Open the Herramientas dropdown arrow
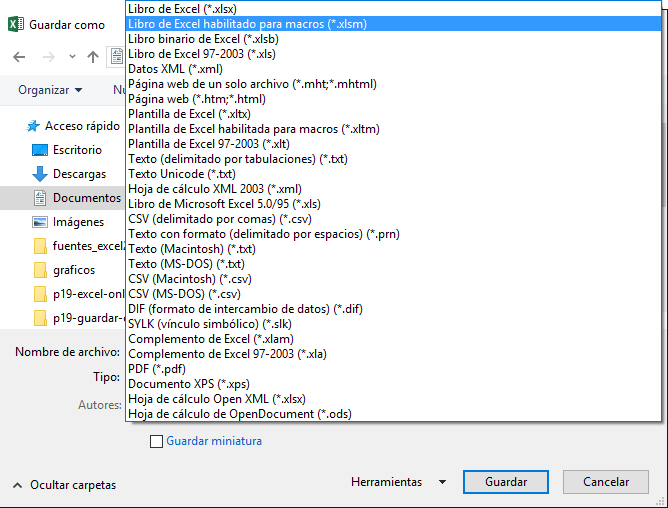This screenshot has width=668, height=508. 443,482
